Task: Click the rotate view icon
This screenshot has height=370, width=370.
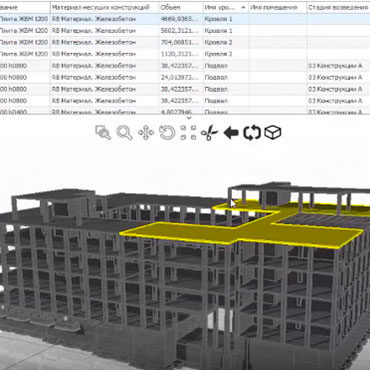Action: (167, 133)
